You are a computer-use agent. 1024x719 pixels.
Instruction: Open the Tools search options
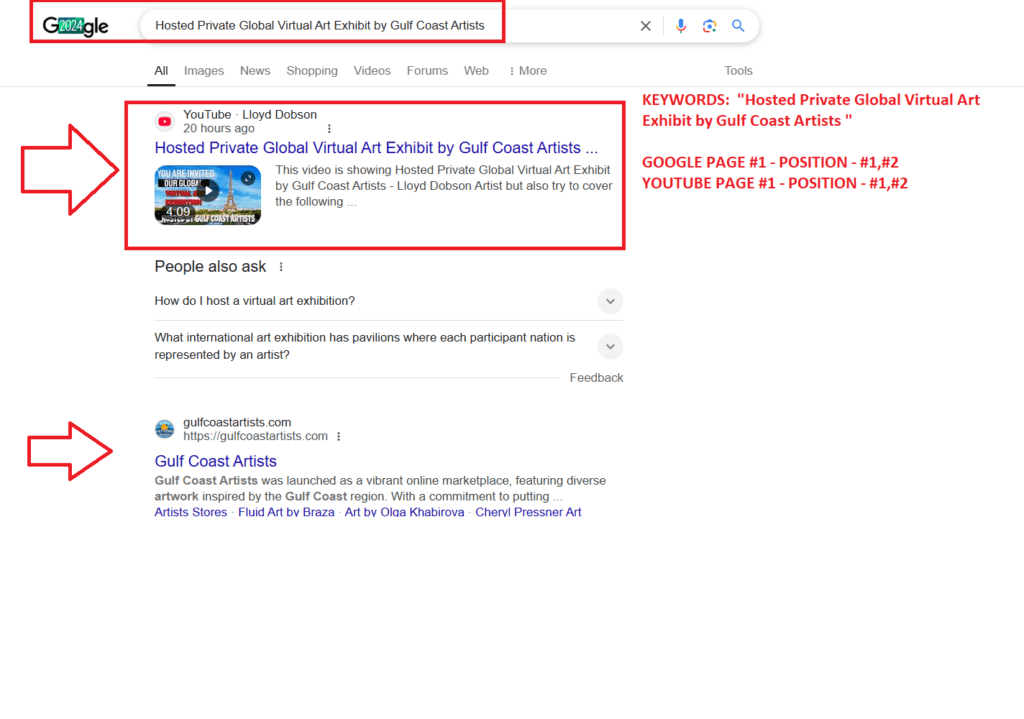(x=738, y=71)
